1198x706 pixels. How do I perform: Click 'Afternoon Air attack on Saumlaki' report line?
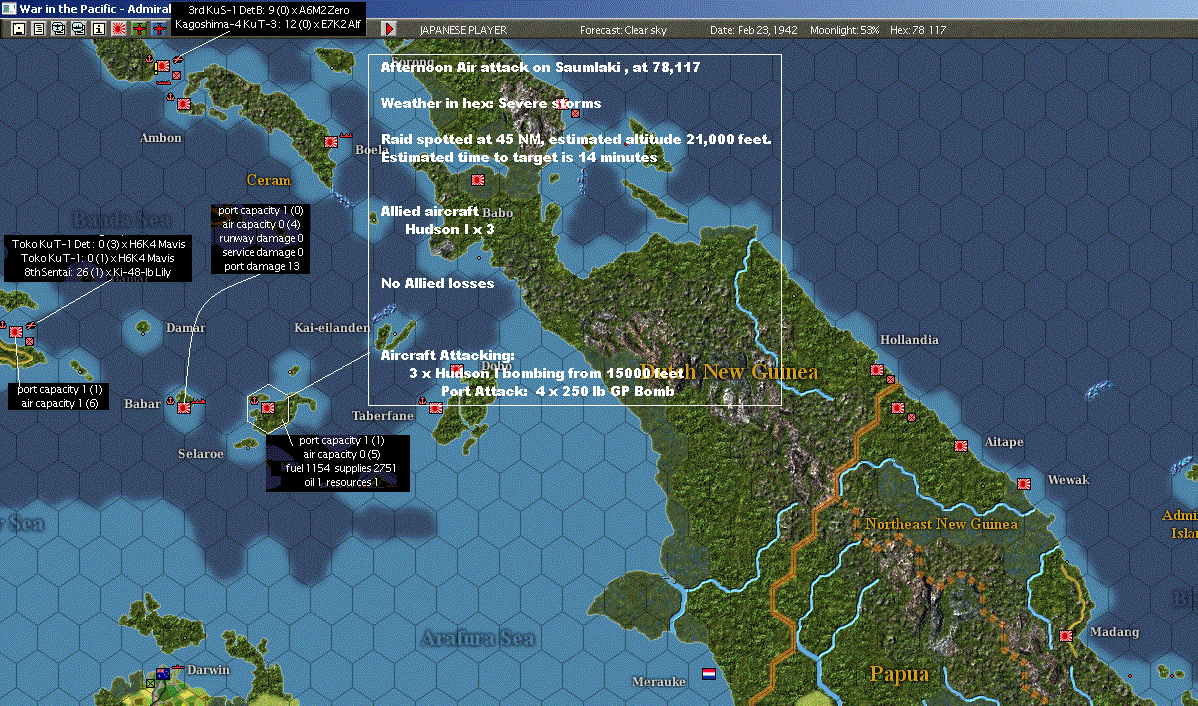(x=540, y=67)
